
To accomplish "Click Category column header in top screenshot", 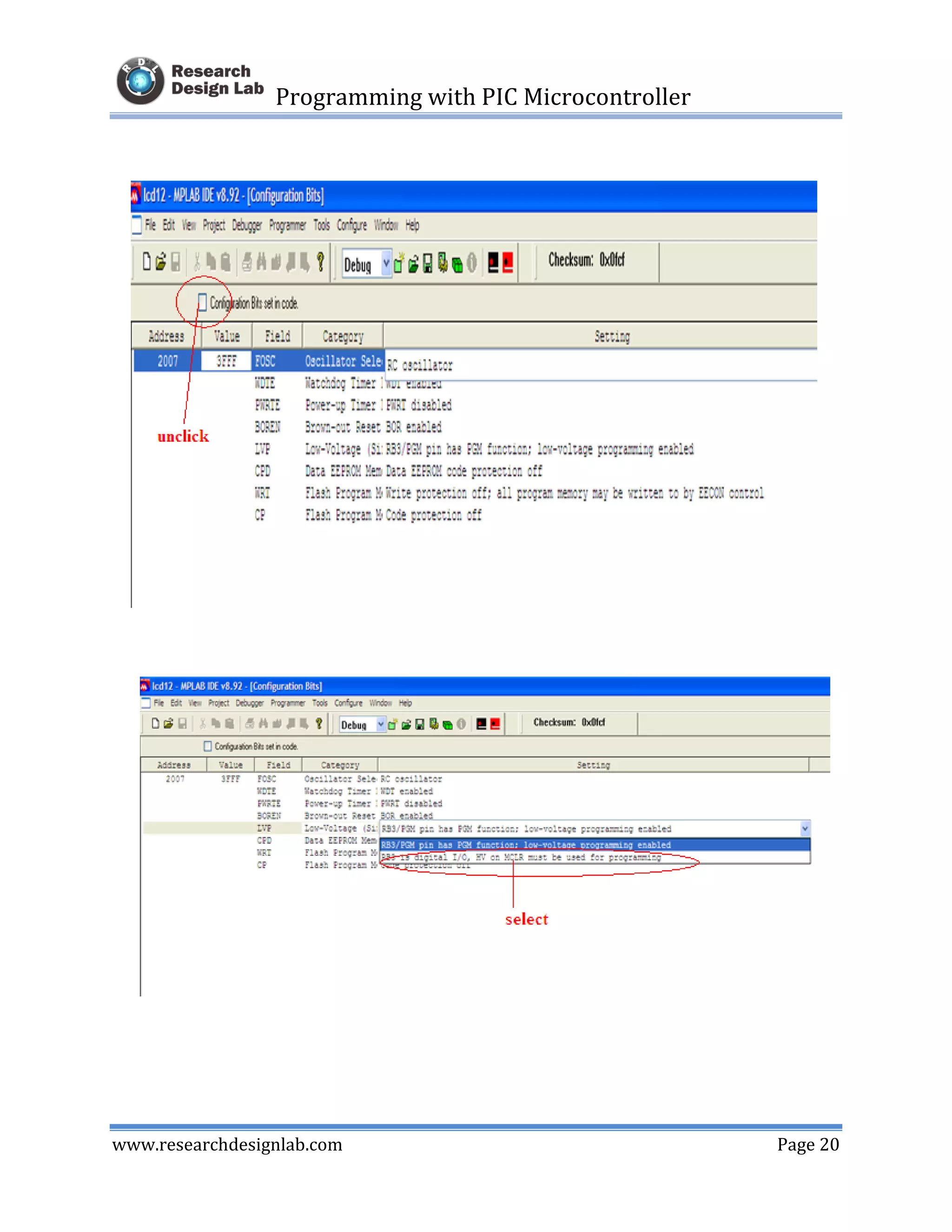I will [x=343, y=336].
